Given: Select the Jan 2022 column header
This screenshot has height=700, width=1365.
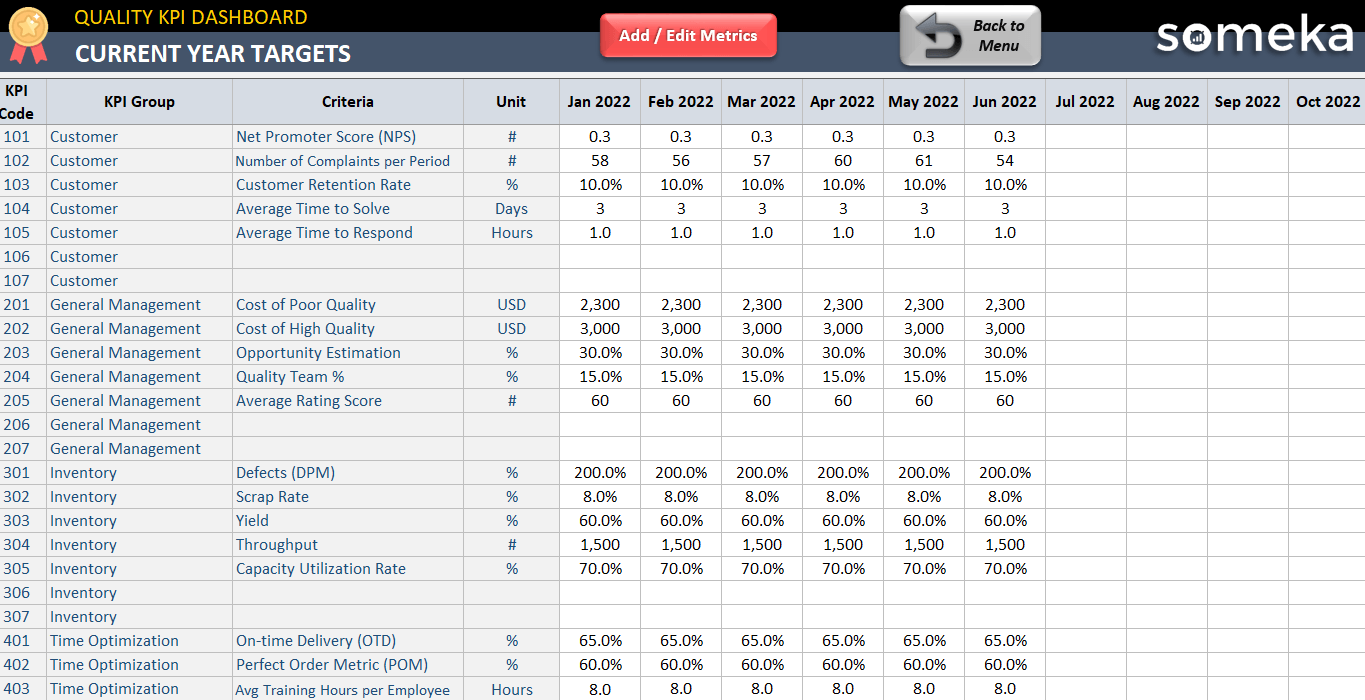Looking at the screenshot, I should pyautogui.click(x=599, y=102).
